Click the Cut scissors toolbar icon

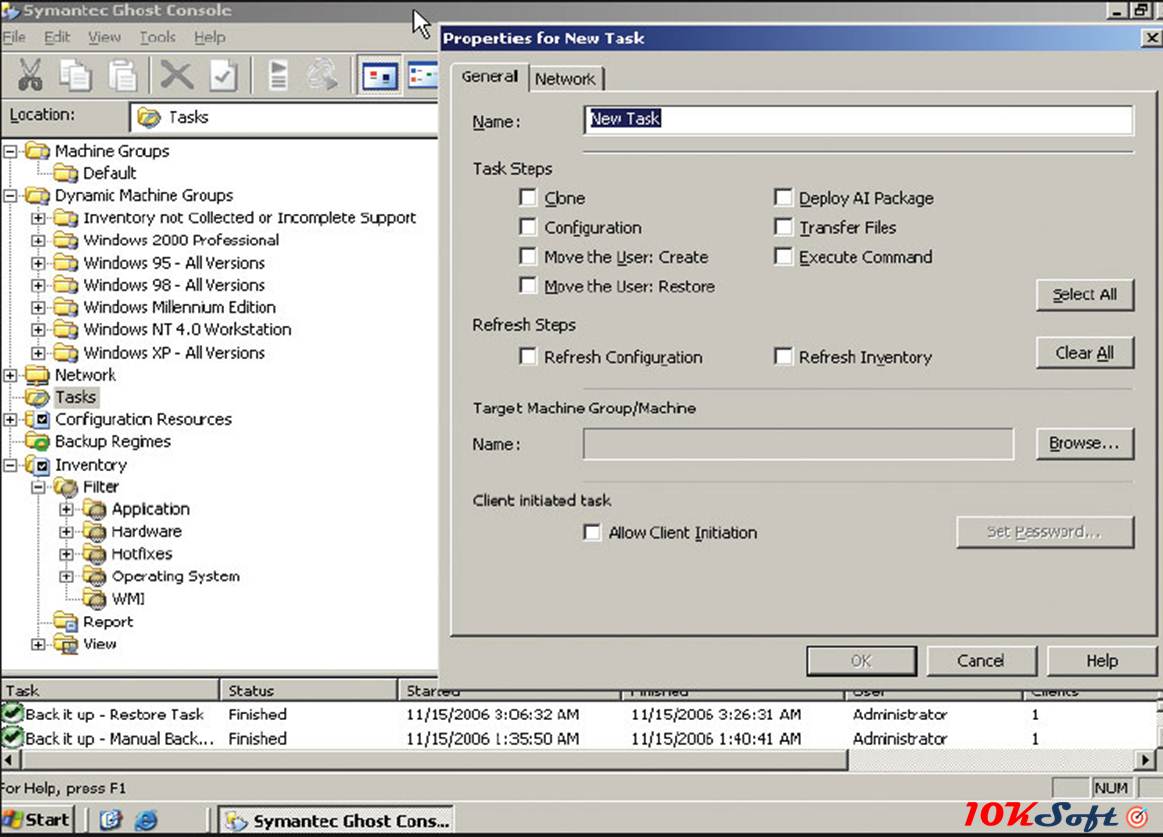click(x=30, y=75)
